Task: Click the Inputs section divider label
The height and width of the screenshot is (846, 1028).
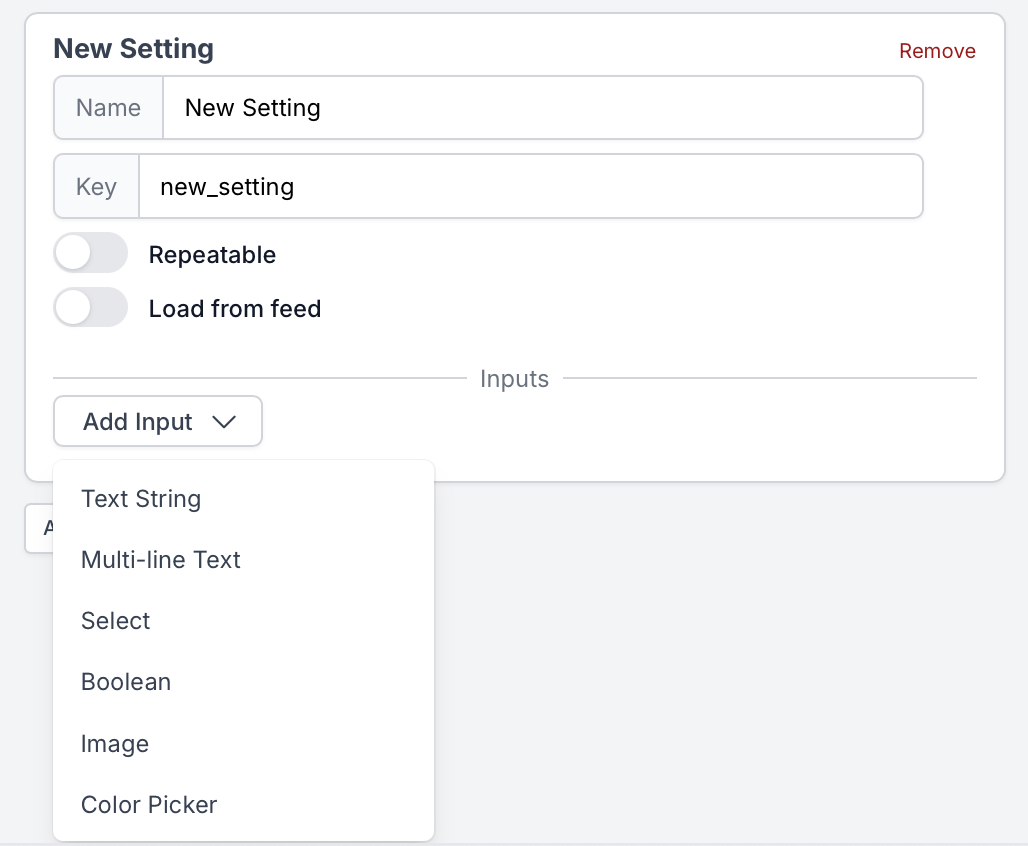Action: 514,379
